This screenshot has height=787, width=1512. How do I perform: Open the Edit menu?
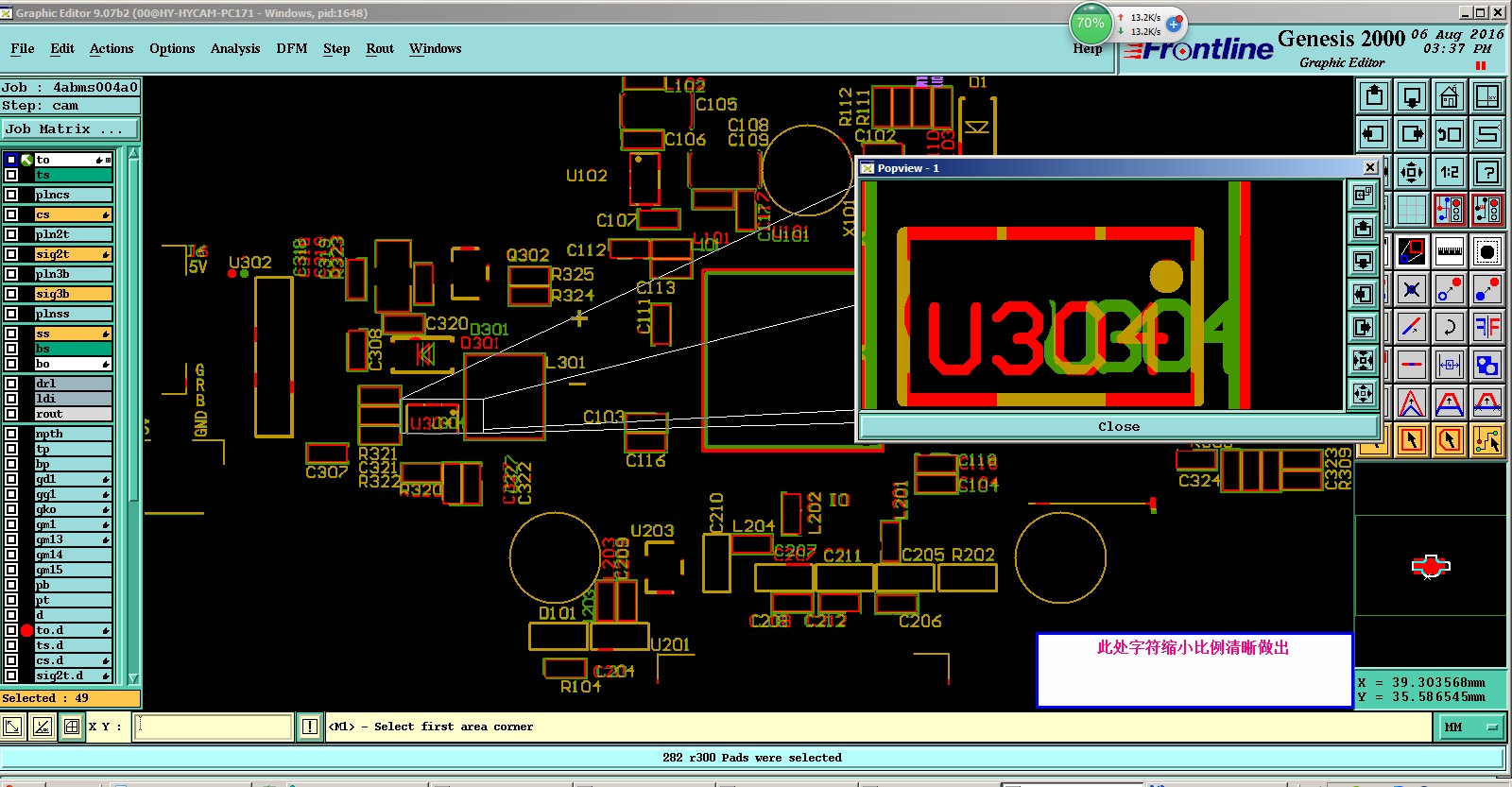coord(62,49)
